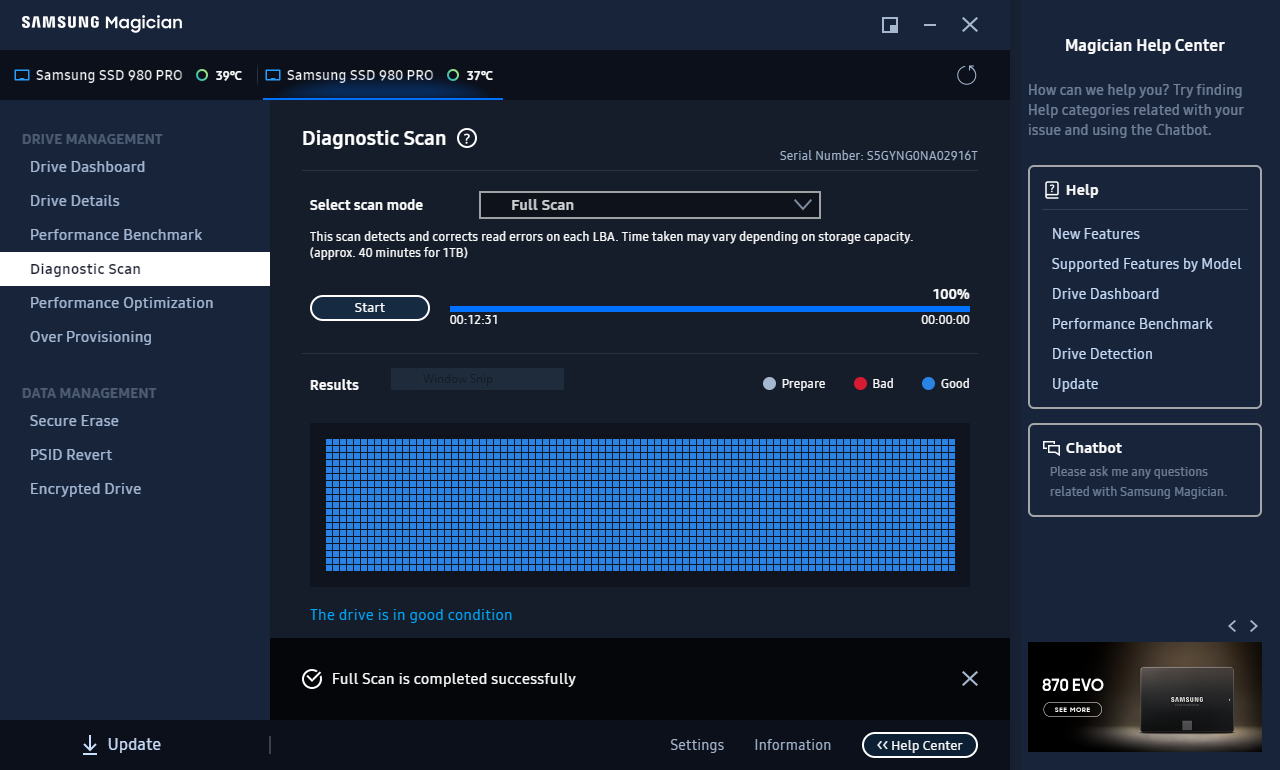1280x770 pixels.
Task: Open Settings at the bottom
Action: pos(697,745)
